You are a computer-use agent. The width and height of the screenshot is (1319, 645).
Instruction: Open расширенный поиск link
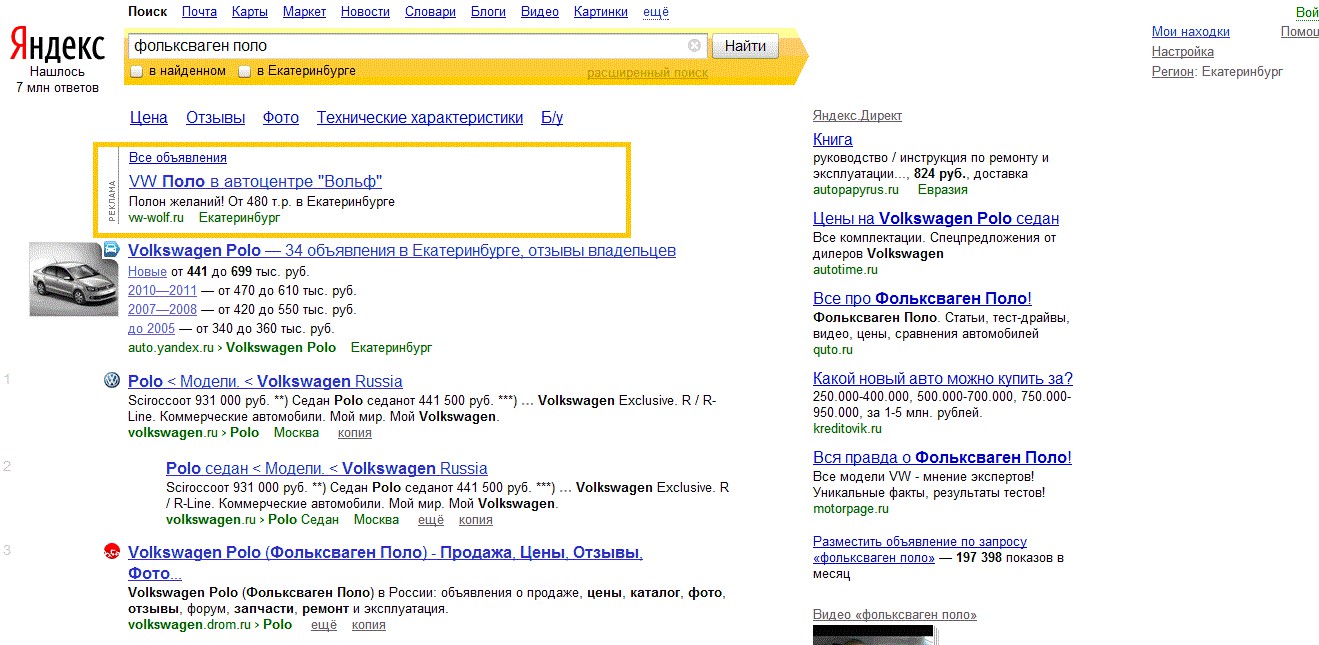647,72
